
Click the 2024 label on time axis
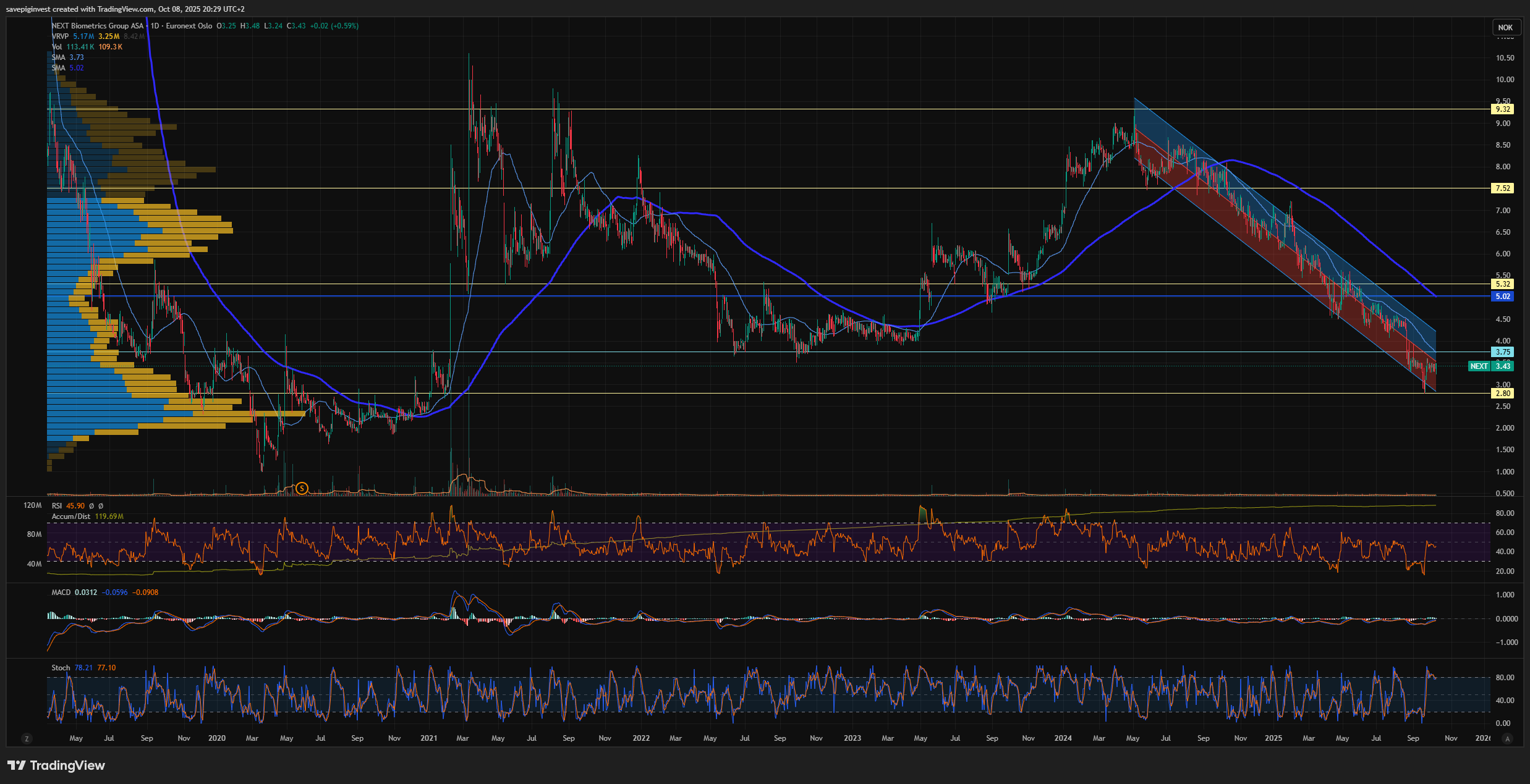1063,738
